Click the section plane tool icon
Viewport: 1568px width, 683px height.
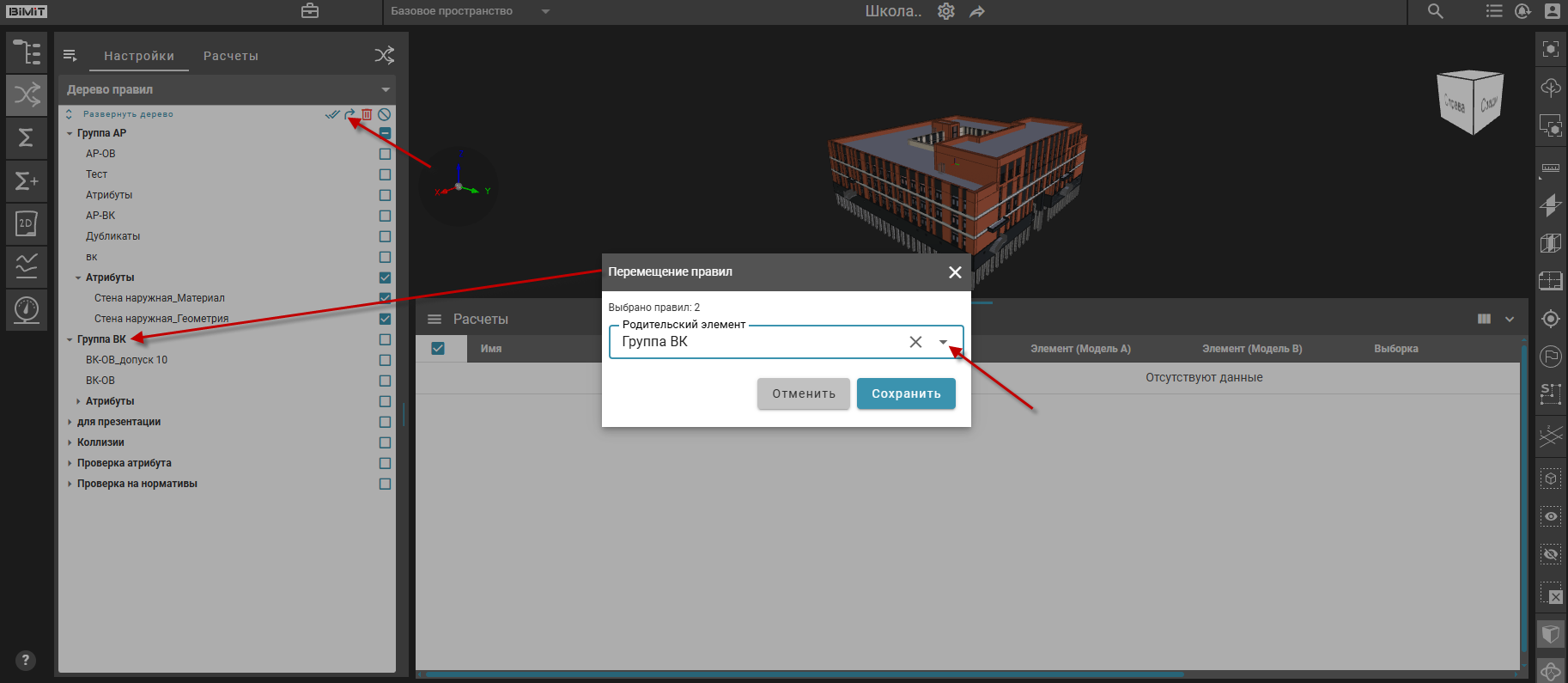pyautogui.click(x=1550, y=205)
